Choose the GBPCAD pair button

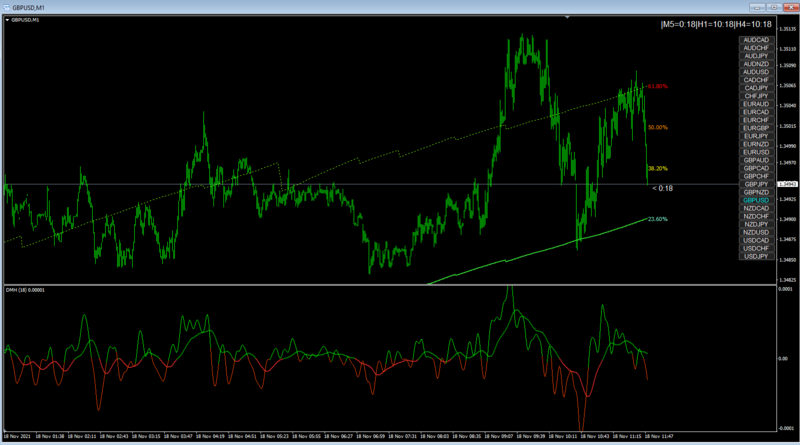756,168
